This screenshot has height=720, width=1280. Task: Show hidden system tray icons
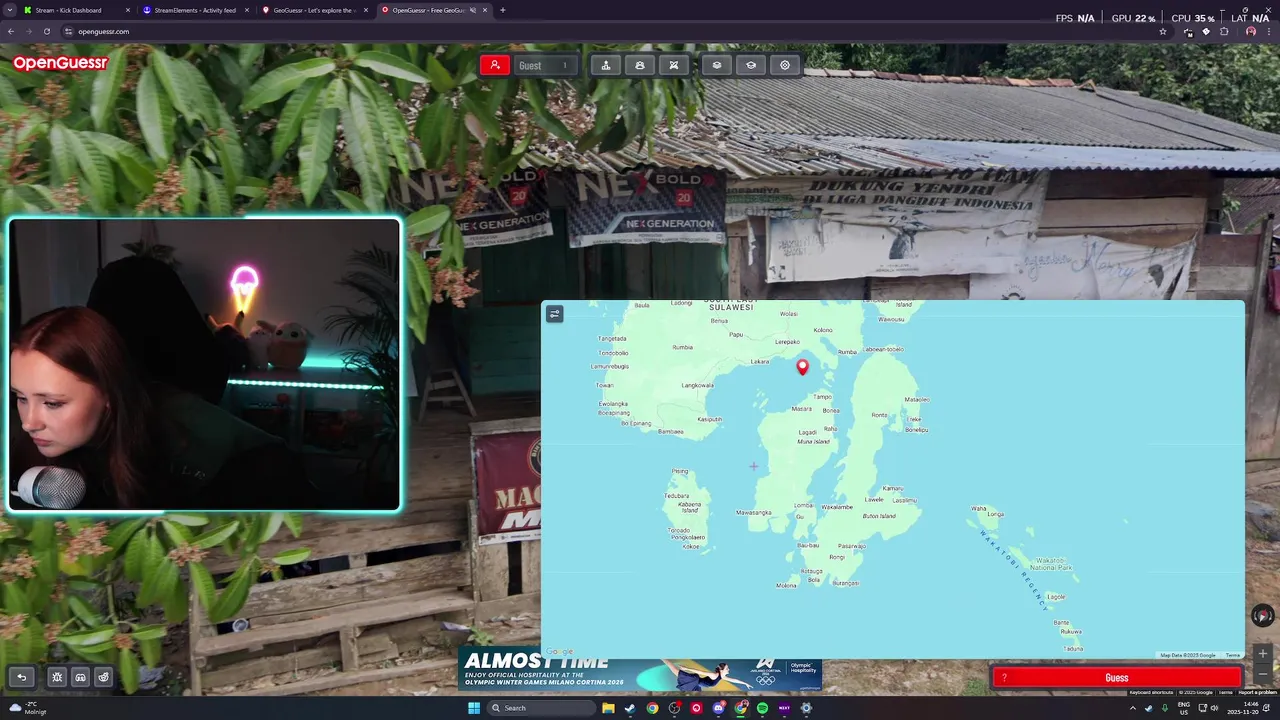point(1133,708)
